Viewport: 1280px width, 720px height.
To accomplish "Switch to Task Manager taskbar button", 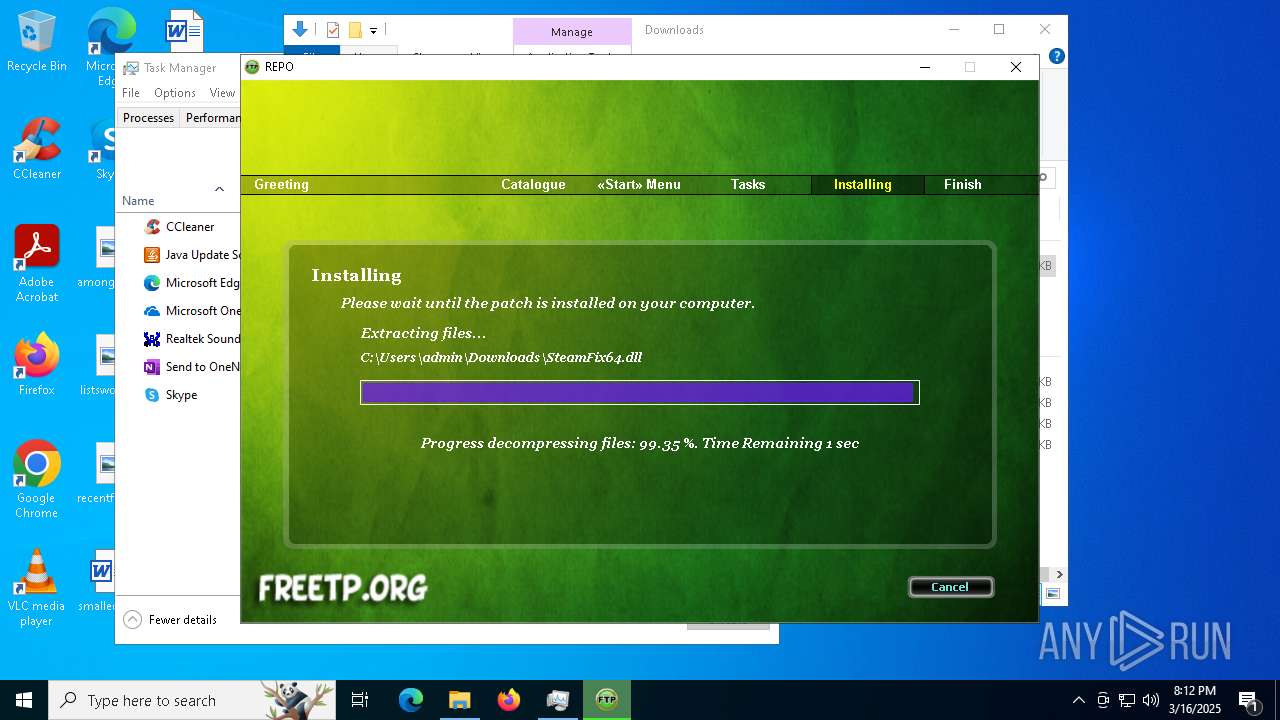I will (558, 700).
